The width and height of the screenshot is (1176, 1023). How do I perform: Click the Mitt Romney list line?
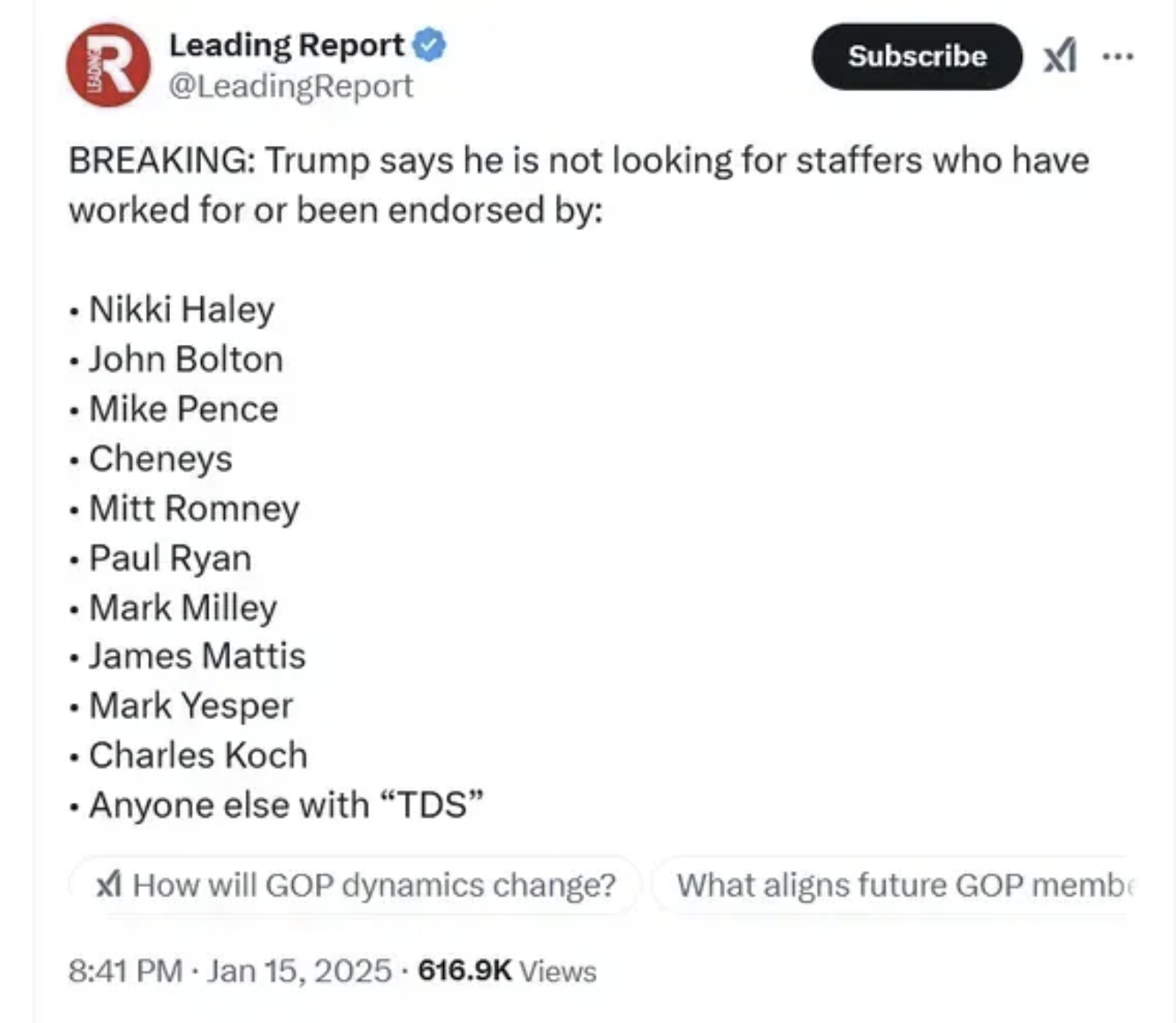[x=194, y=508]
